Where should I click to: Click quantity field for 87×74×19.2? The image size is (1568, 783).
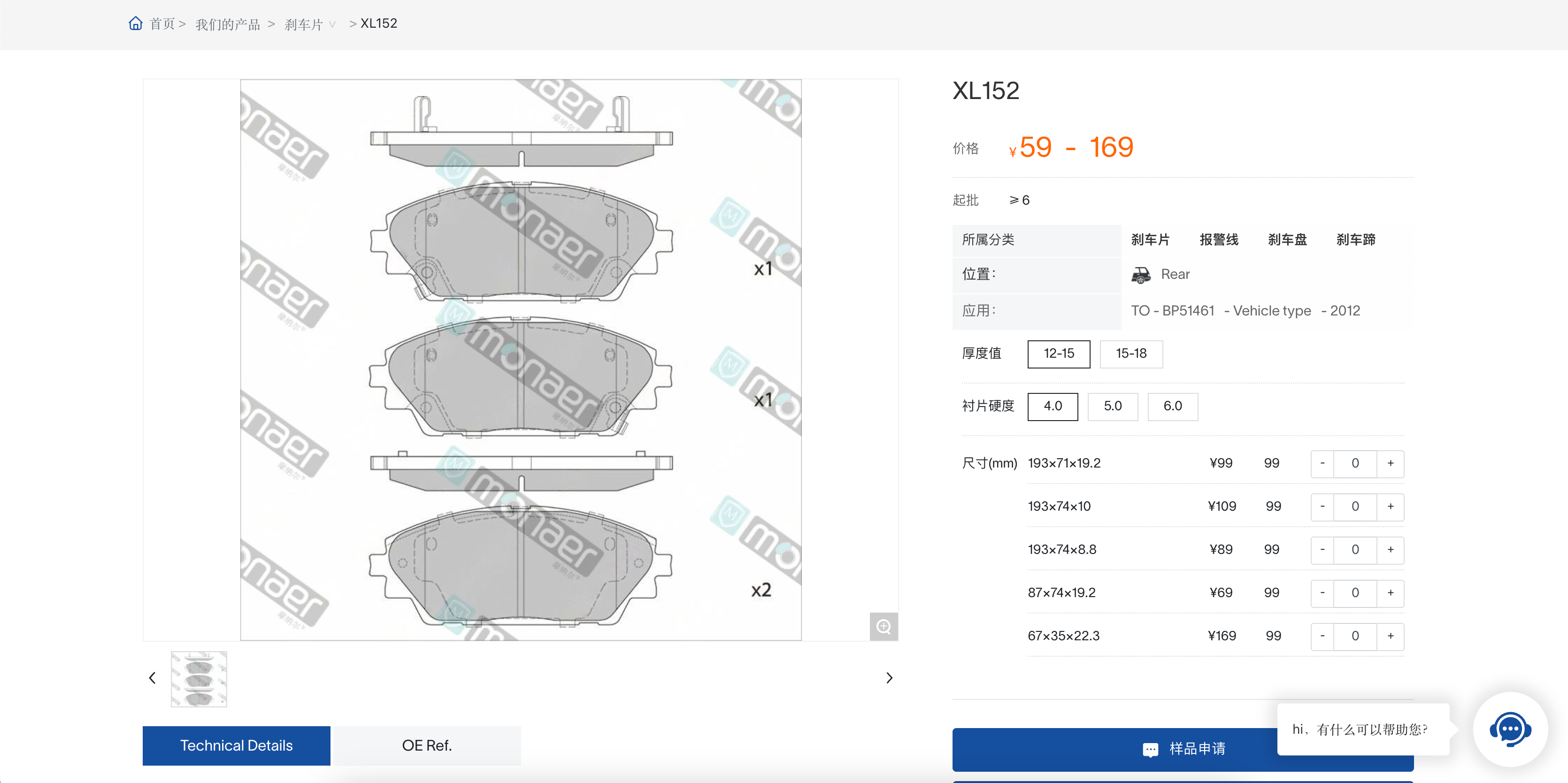coord(1355,593)
